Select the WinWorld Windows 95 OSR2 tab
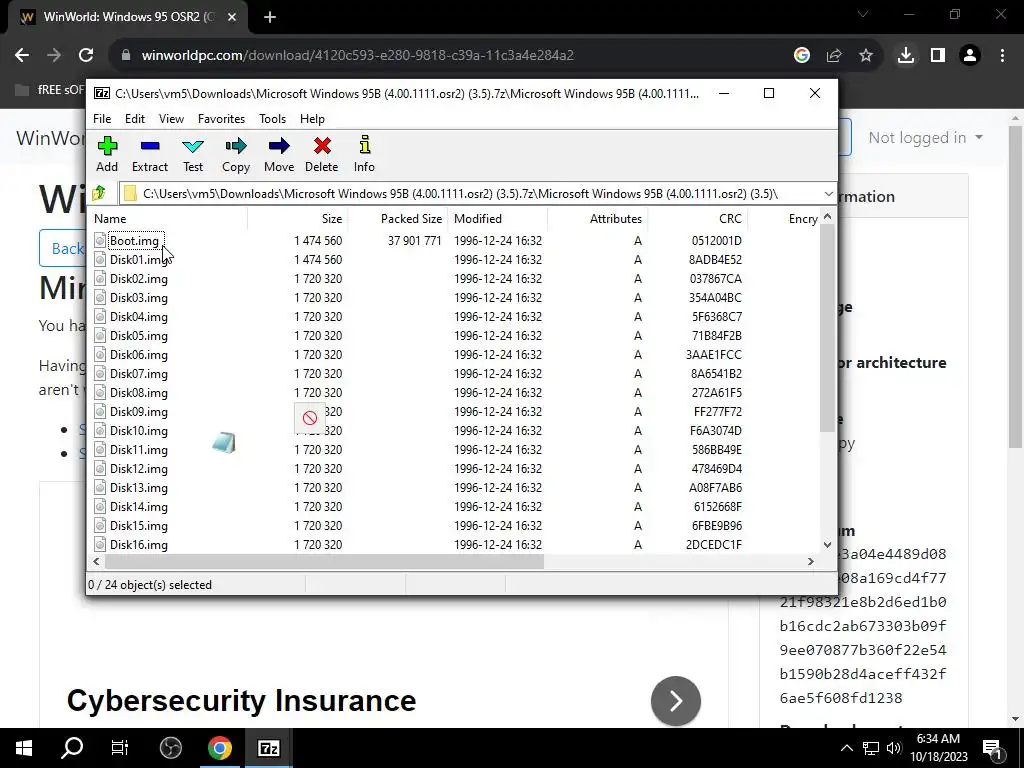The image size is (1024, 768). click(129, 17)
